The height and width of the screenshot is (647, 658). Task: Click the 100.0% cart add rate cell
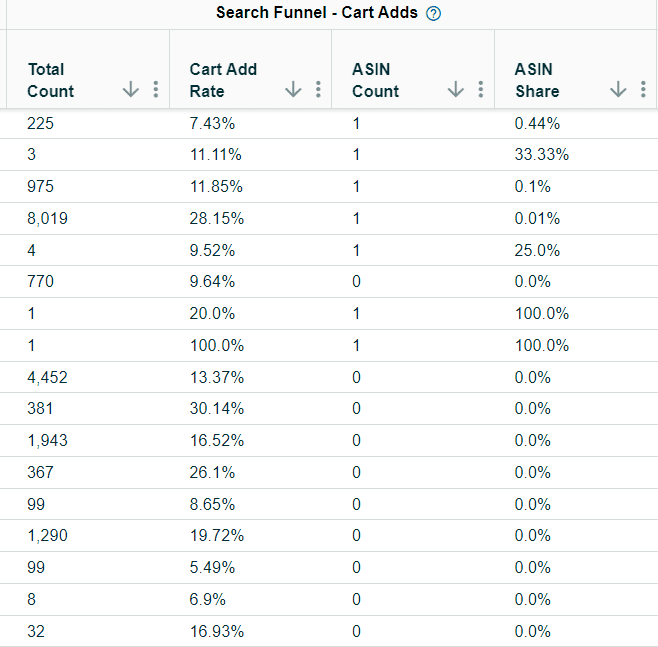click(x=213, y=345)
